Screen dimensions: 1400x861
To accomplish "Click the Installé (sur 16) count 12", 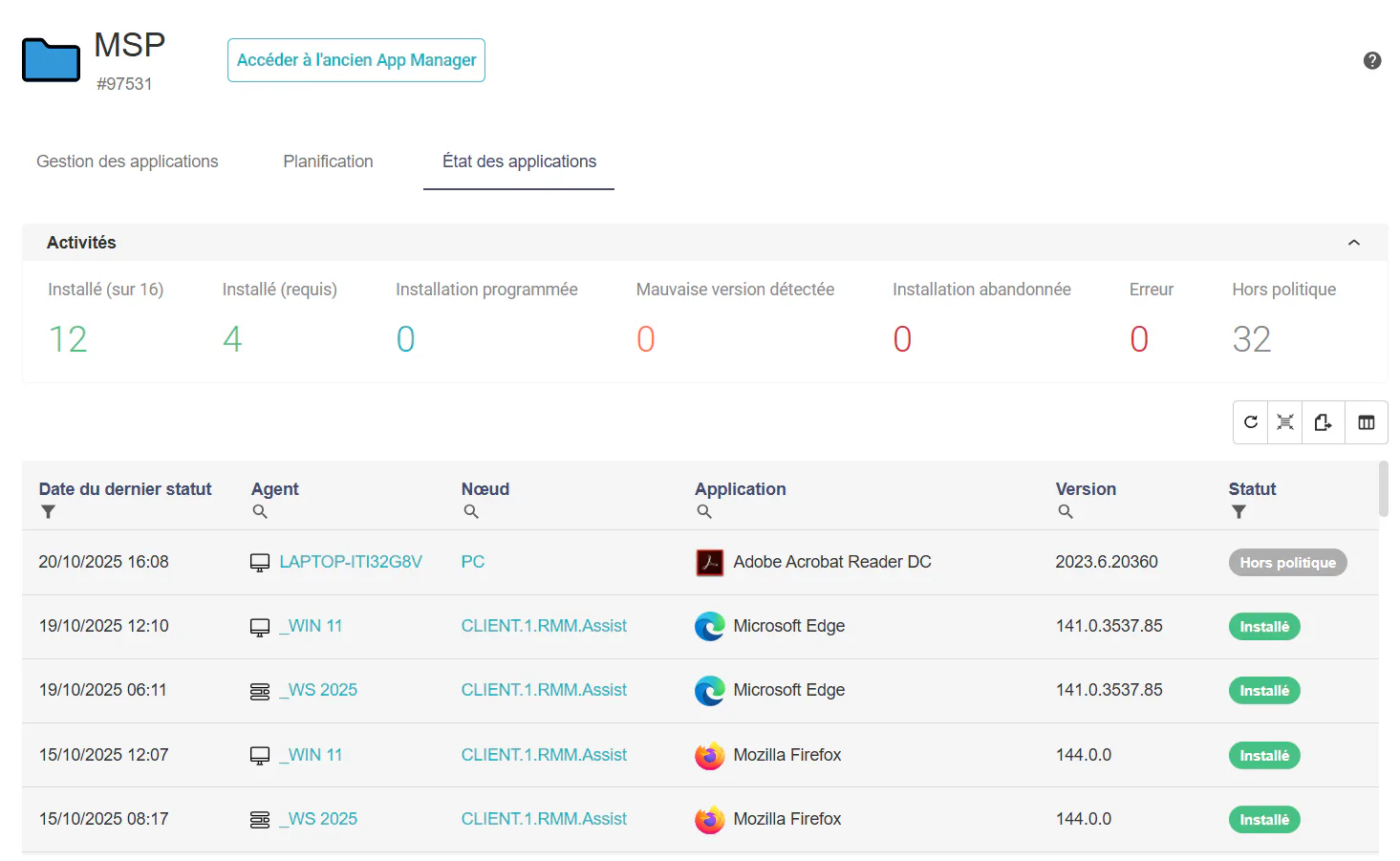I will point(68,339).
